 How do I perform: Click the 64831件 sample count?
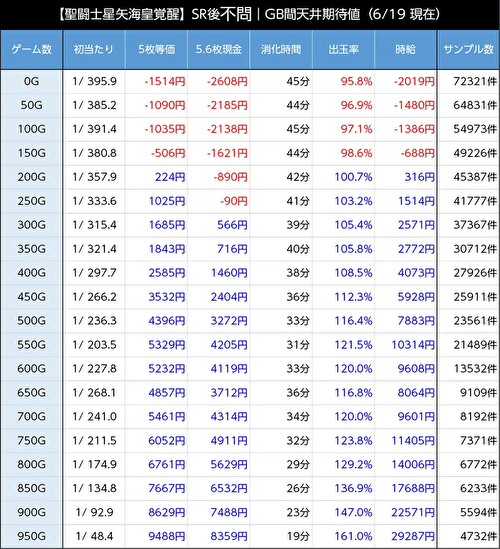pyautogui.click(x=475, y=105)
